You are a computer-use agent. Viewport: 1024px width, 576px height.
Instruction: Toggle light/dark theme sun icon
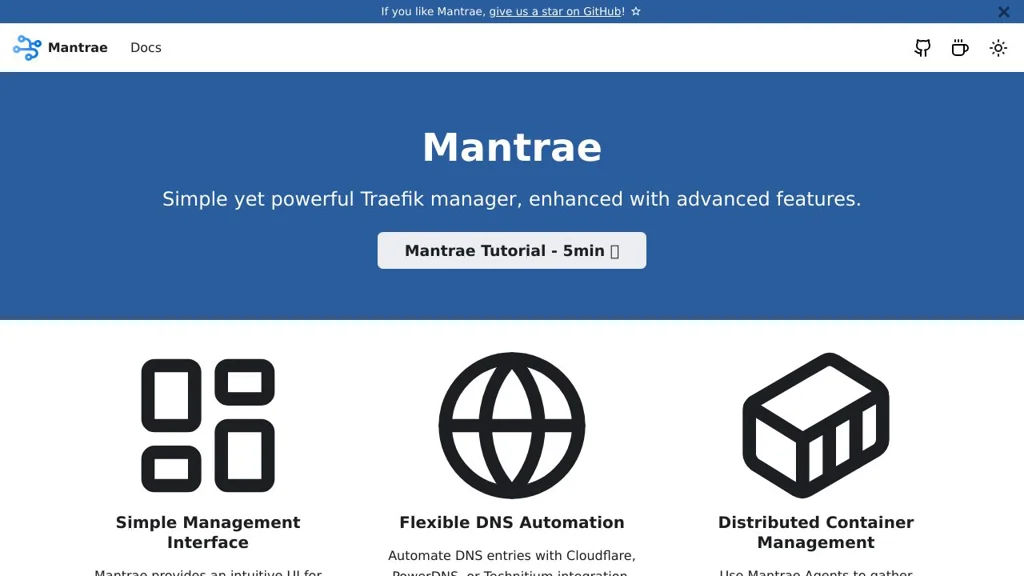998,48
